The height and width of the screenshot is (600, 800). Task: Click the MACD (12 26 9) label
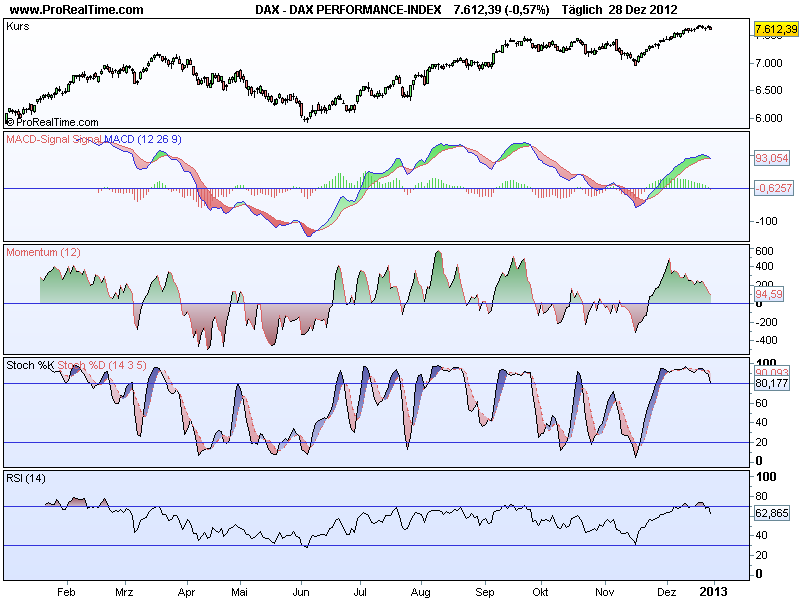pyautogui.click(x=143, y=139)
